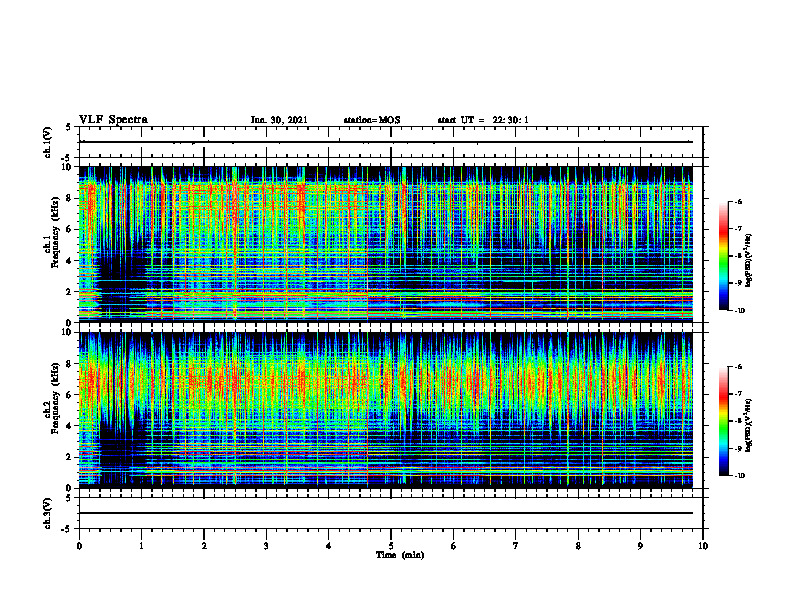792x612 pixels.
Task: Click the ch.1 colorbar unit label
Action: coord(749,261)
